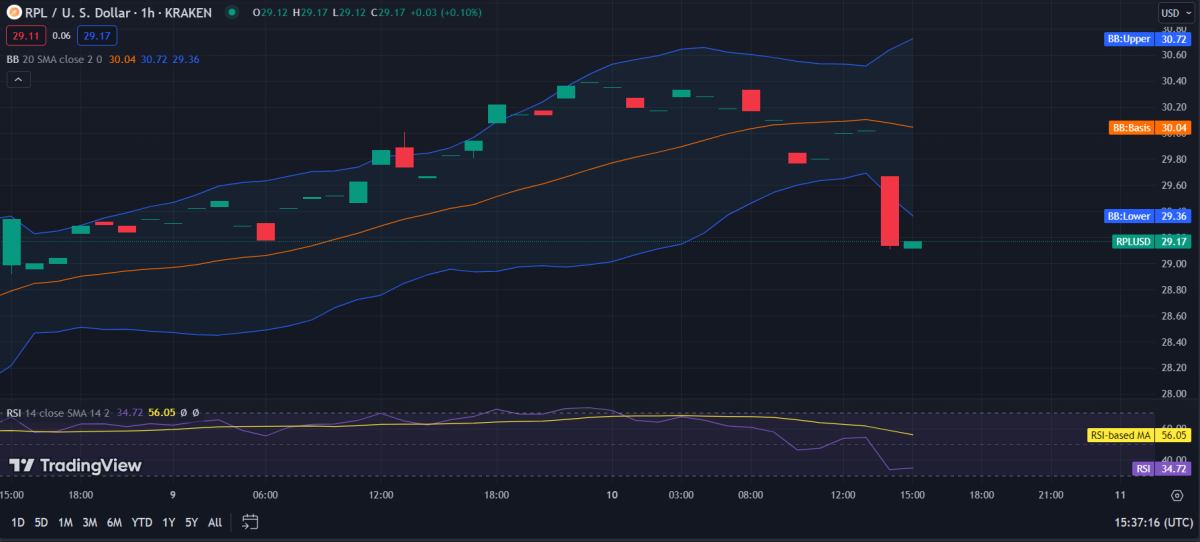Click the open price O29.12 value
The image size is (1200, 542).
point(269,13)
